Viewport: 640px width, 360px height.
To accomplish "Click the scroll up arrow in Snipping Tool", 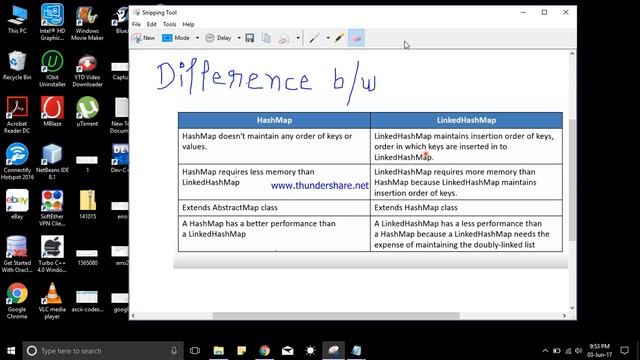I will [x=572, y=54].
